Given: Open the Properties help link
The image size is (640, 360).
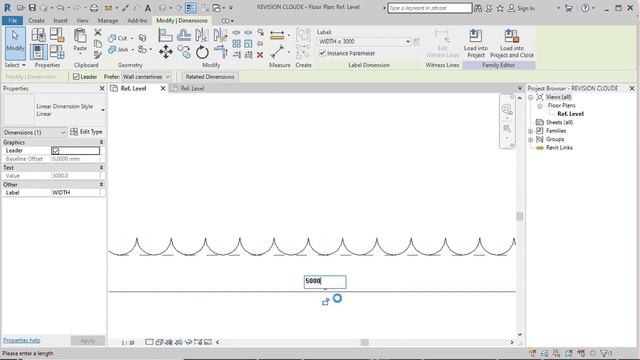Looking at the screenshot, I should click(22, 340).
